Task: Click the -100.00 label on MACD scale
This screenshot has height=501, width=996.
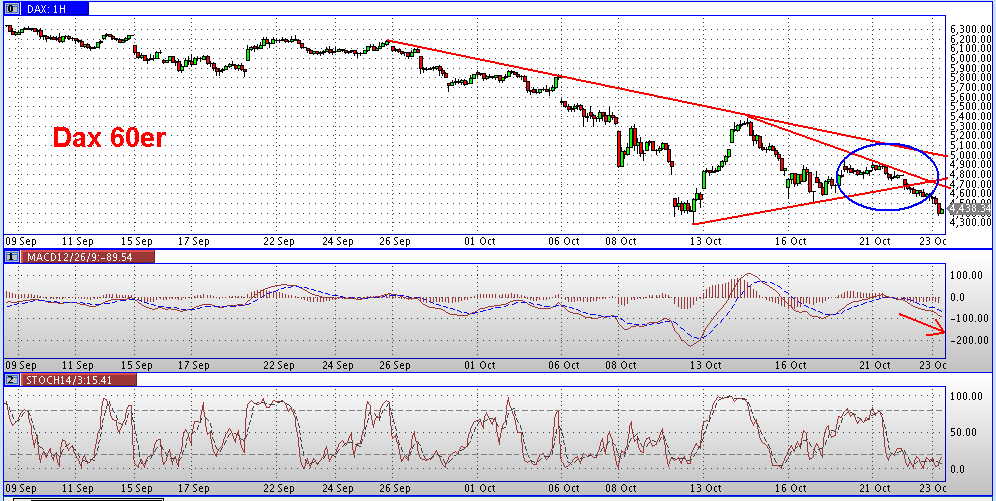Action: [x=969, y=318]
